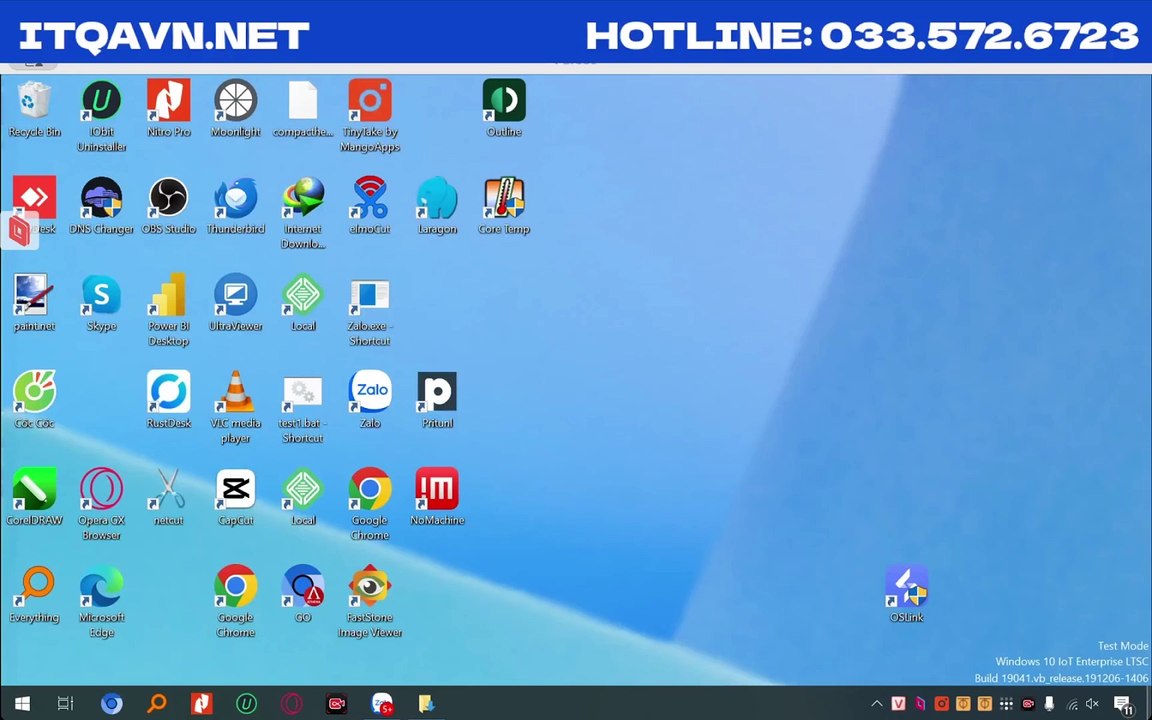Click the red V tray icon

tap(898, 704)
